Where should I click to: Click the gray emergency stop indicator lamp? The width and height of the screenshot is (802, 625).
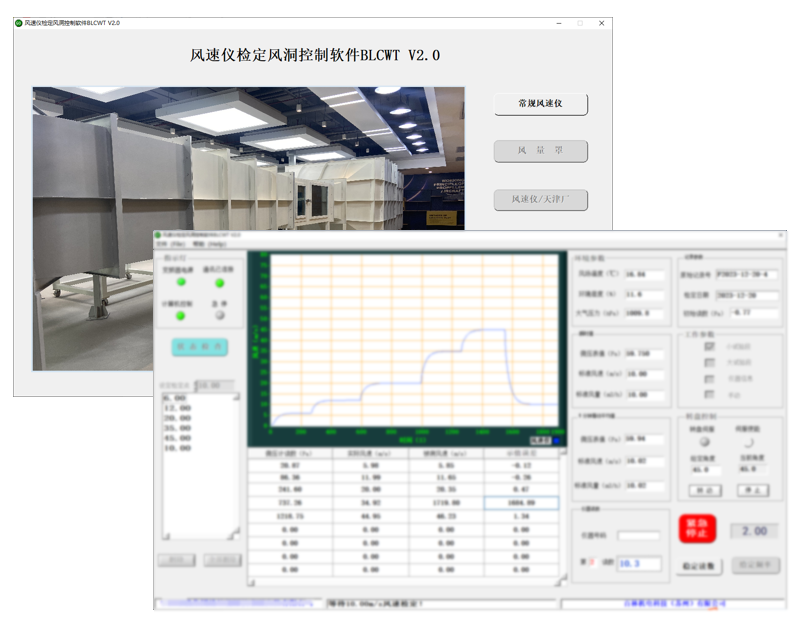click(x=219, y=316)
